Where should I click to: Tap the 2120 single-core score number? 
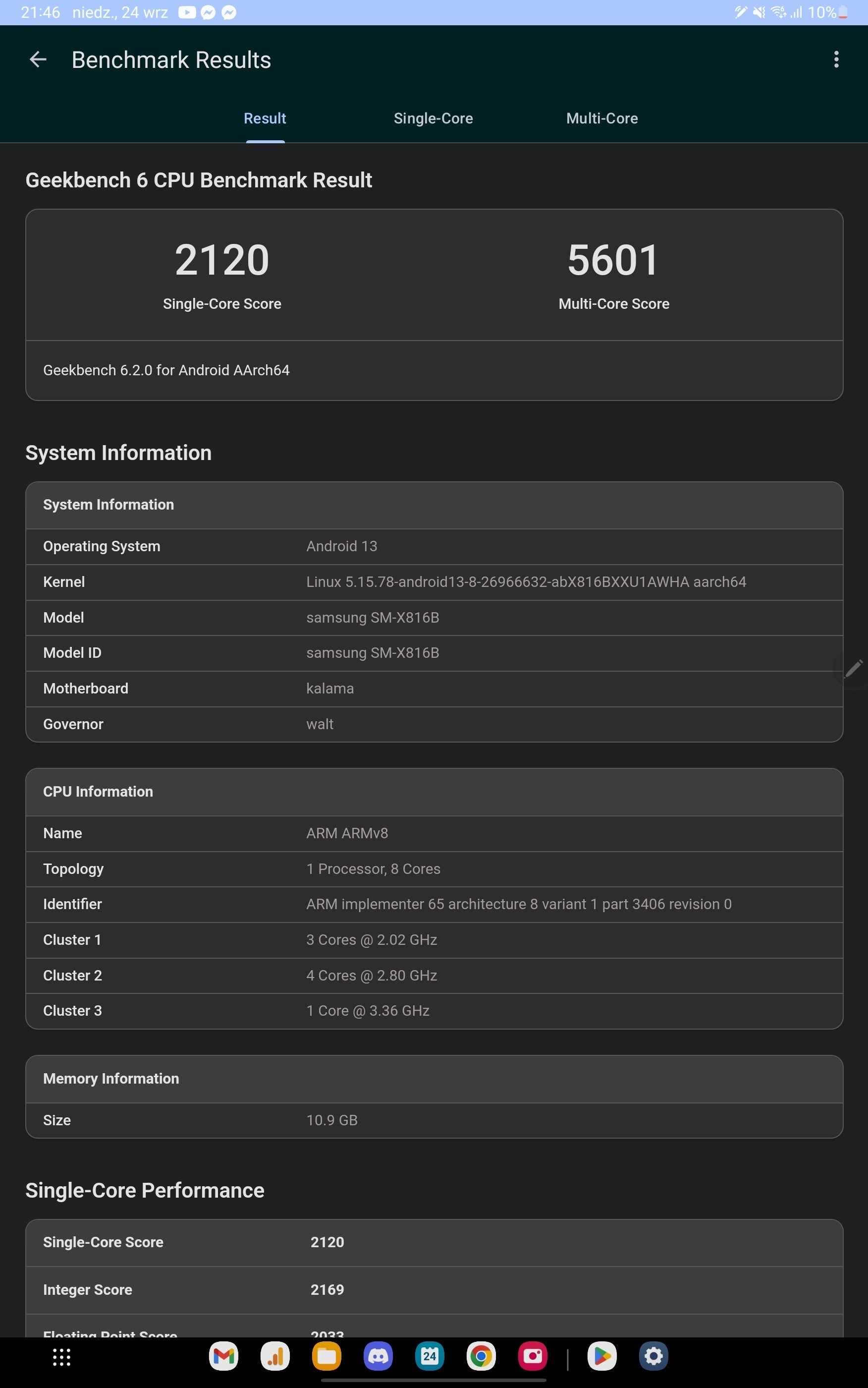(x=222, y=260)
